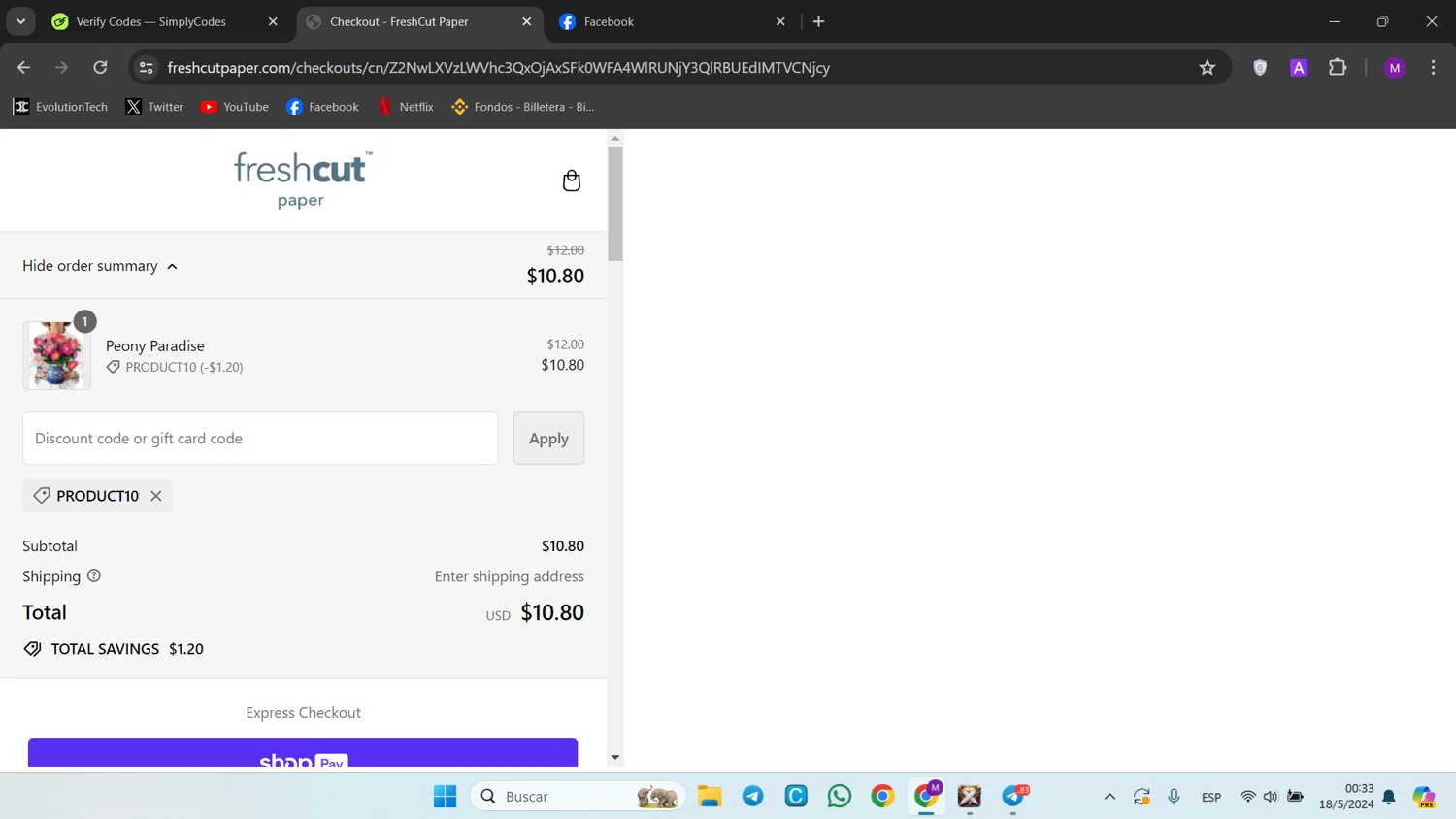Click the Enter shipping address text
The image size is (1456, 819).
(510, 576)
